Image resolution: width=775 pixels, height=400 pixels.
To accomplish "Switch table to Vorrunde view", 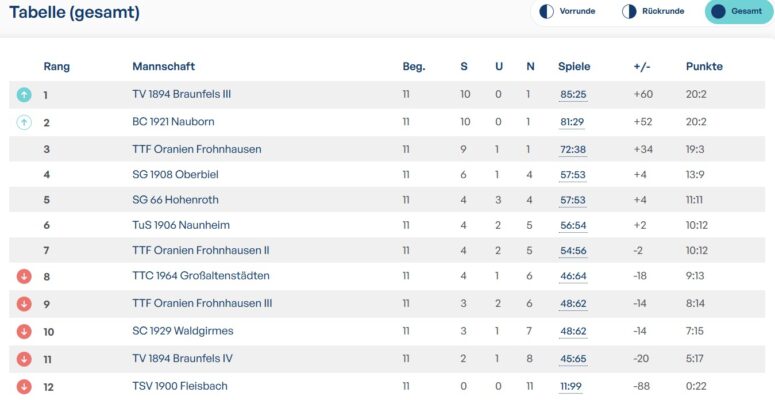I will point(567,12).
